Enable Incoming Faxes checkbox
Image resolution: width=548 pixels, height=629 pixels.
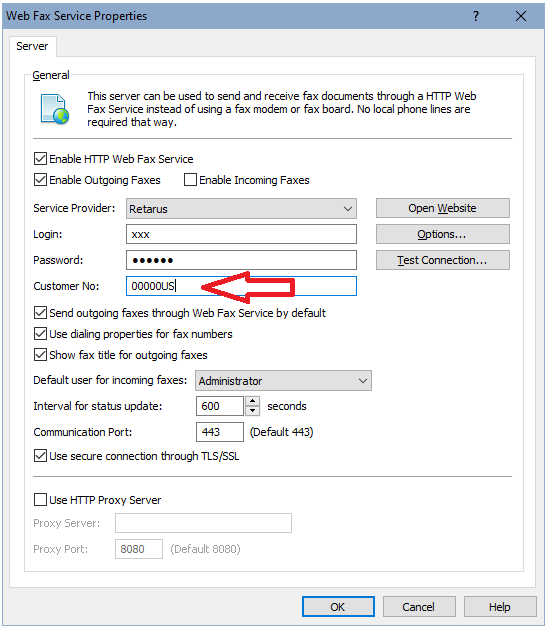coord(190,180)
